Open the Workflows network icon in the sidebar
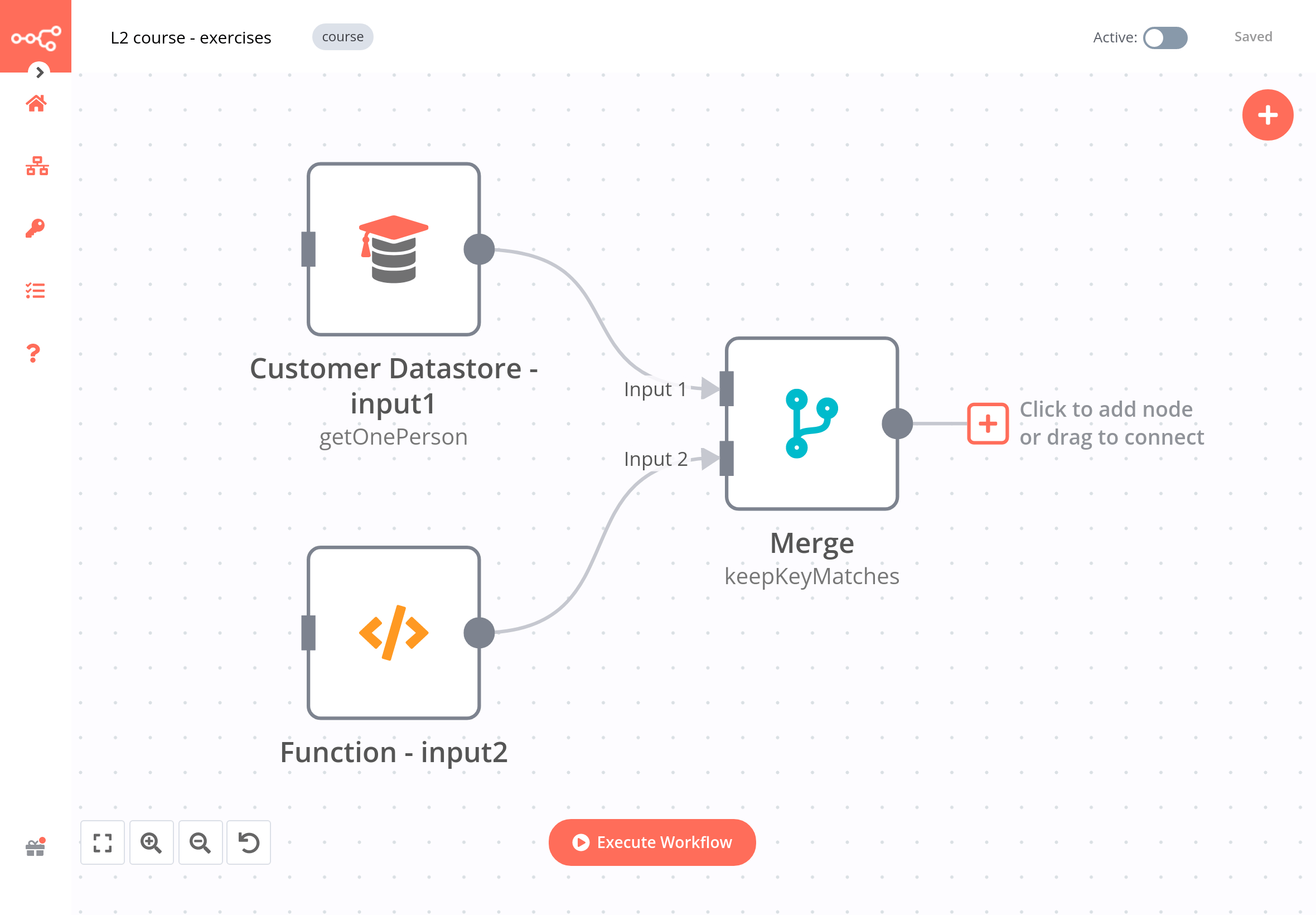This screenshot has width=1316, height=915. click(x=37, y=166)
